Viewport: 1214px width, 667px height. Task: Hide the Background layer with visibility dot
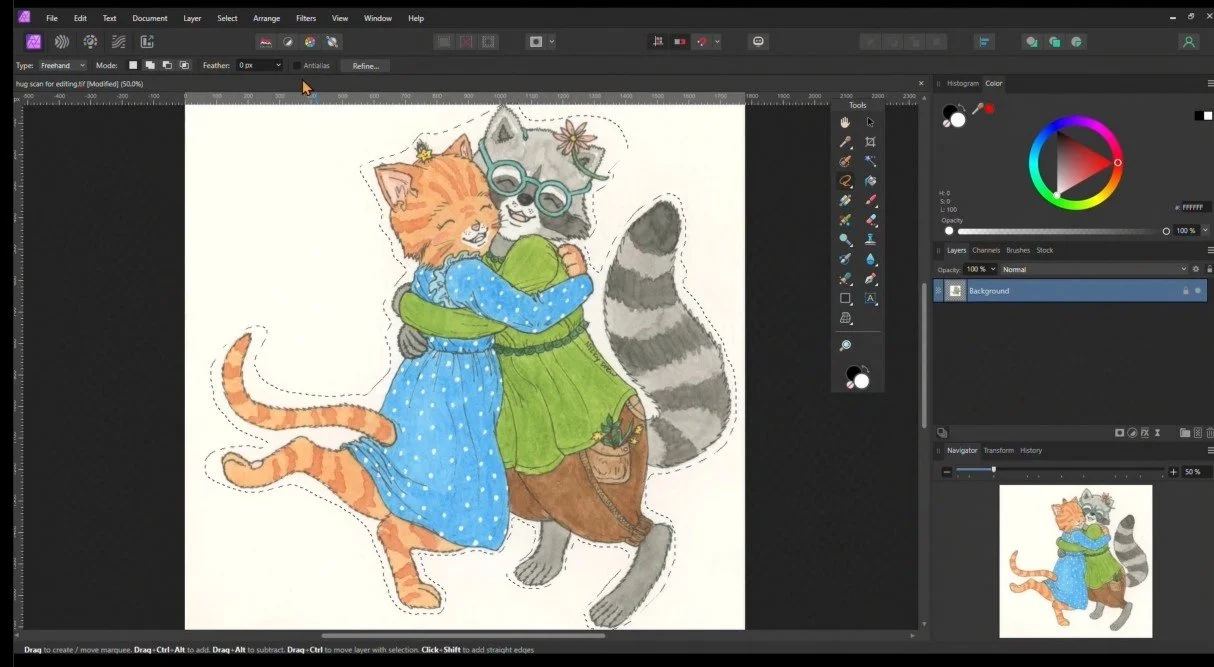pos(1198,291)
